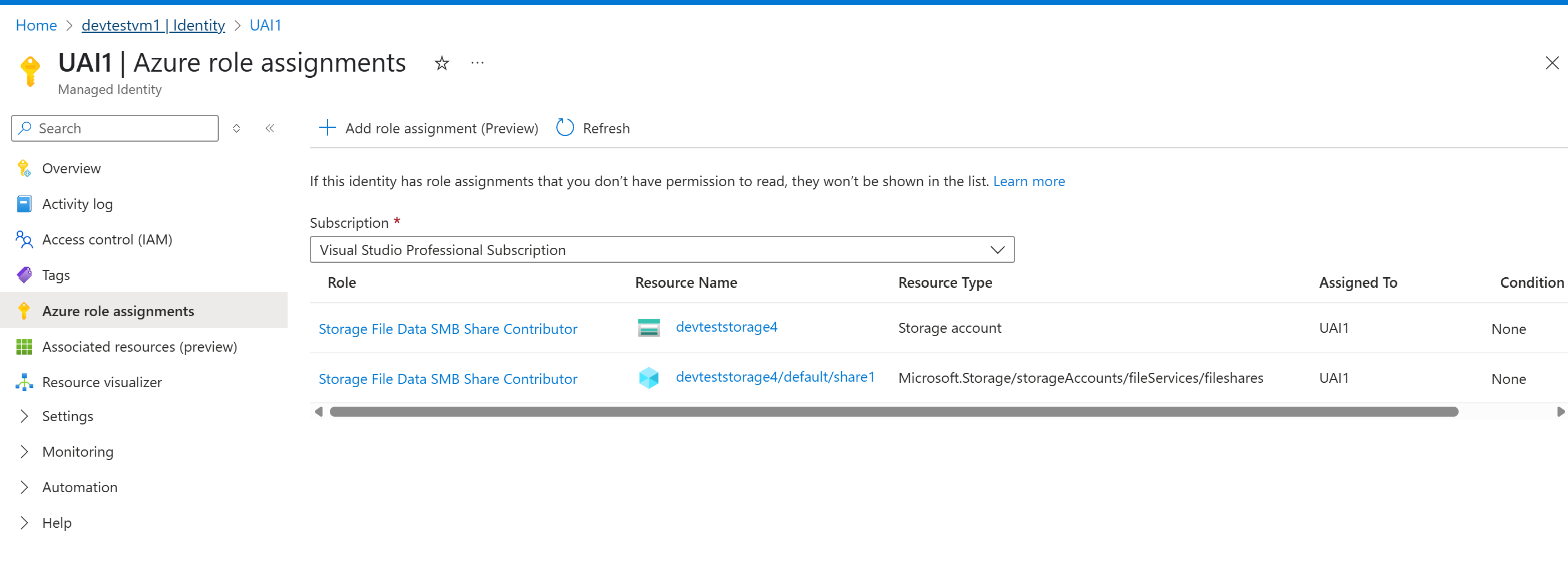Open devteststorage4/default/share1 resource link
The height and width of the screenshot is (570, 1568).
(775, 377)
